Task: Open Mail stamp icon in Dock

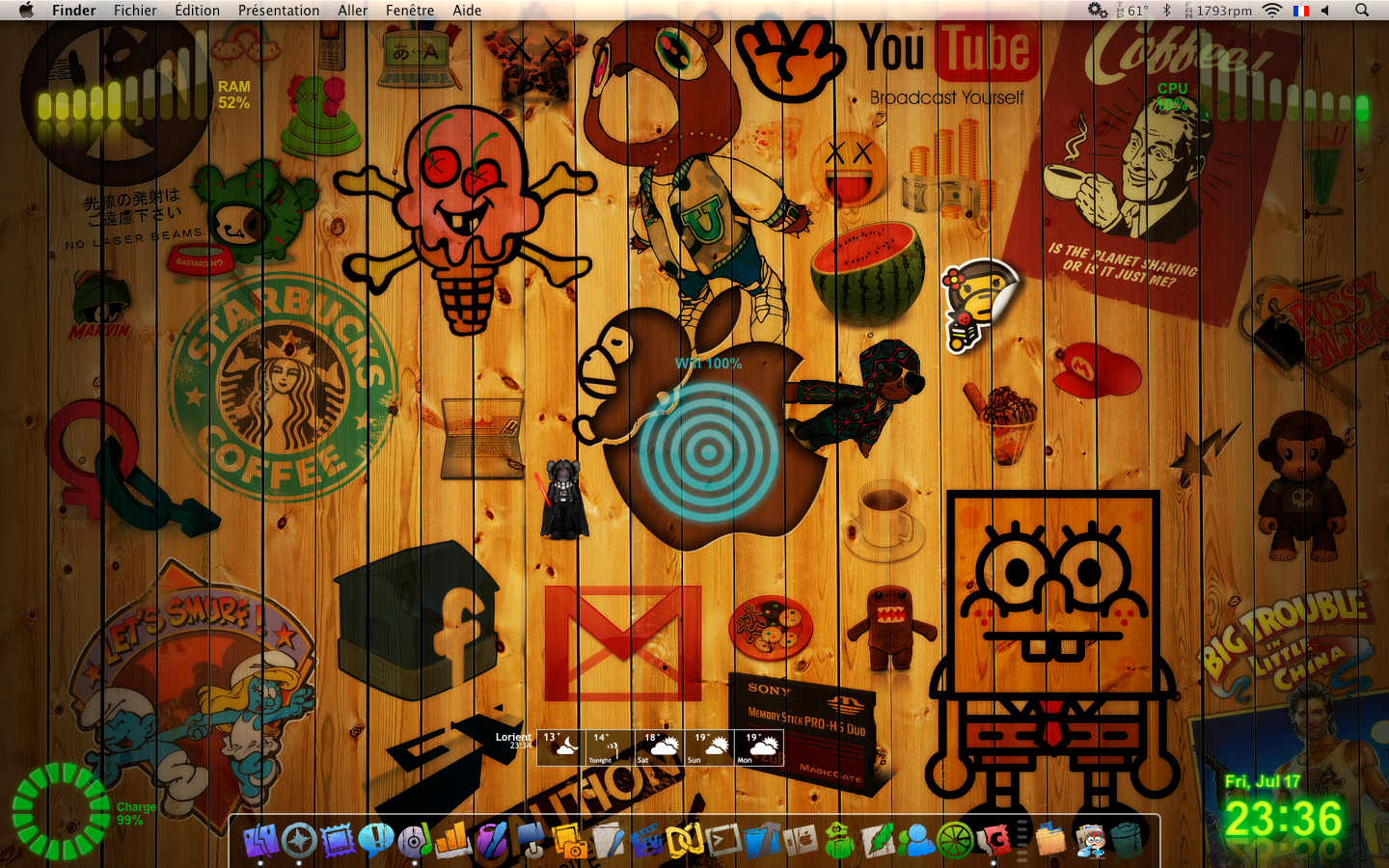Action: click(x=338, y=841)
